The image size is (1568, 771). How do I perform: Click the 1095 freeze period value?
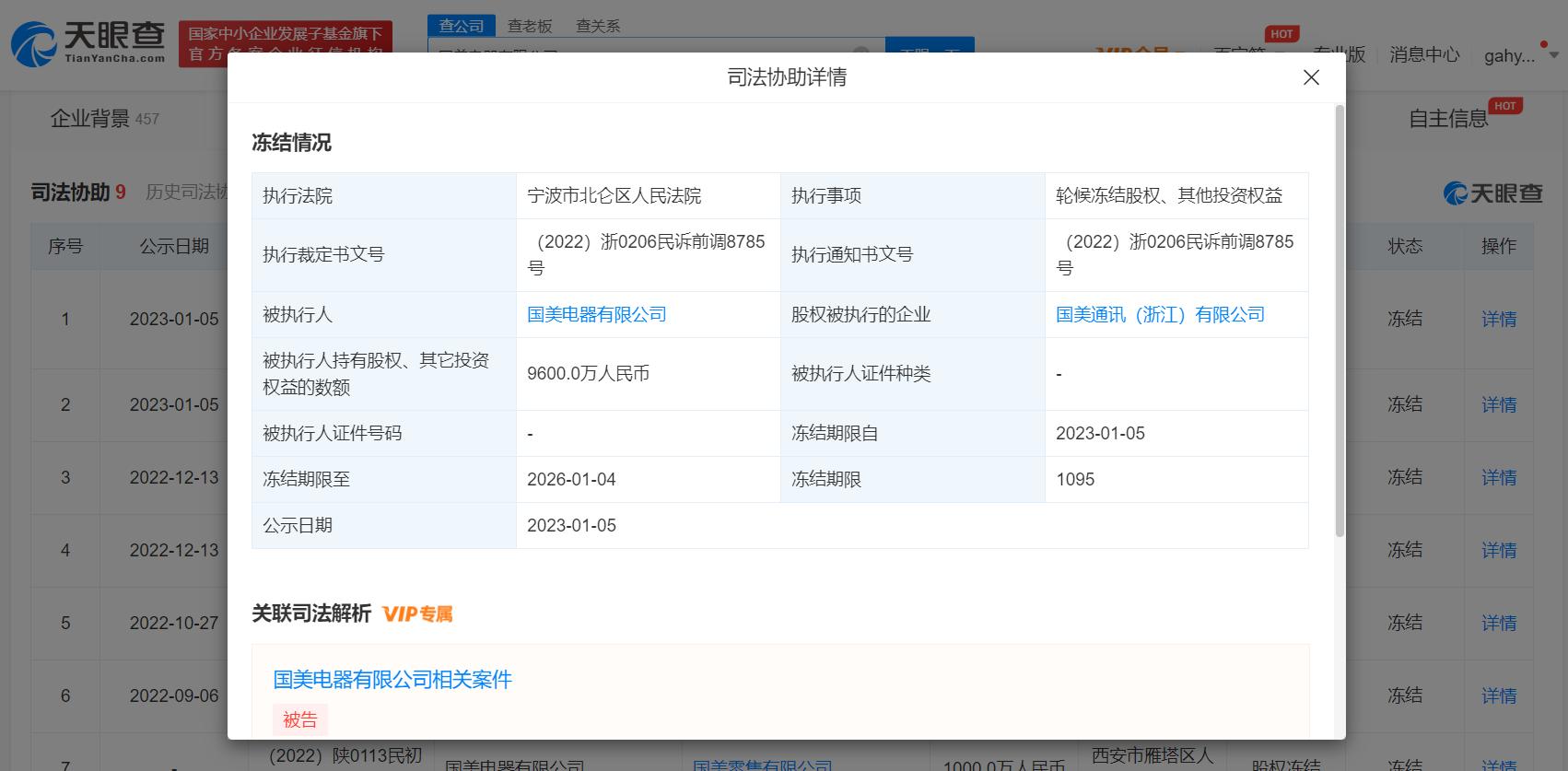coord(1075,480)
